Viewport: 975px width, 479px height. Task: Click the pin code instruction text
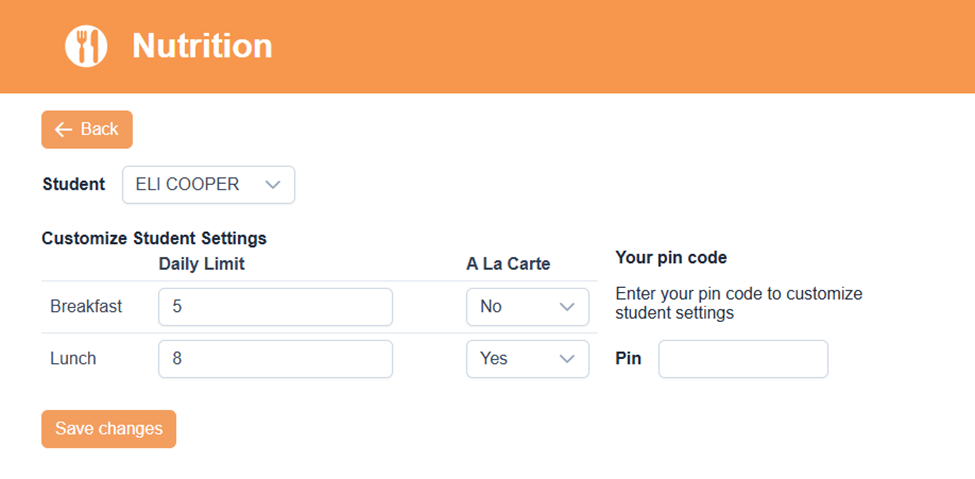pyautogui.click(x=738, y=303)
